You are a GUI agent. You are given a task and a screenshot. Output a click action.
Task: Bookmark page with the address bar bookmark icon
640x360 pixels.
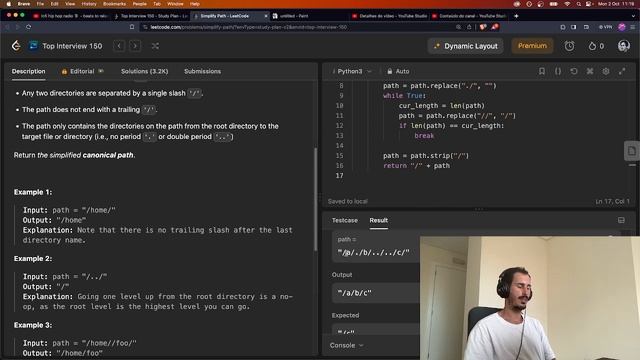tap(132, 27)
